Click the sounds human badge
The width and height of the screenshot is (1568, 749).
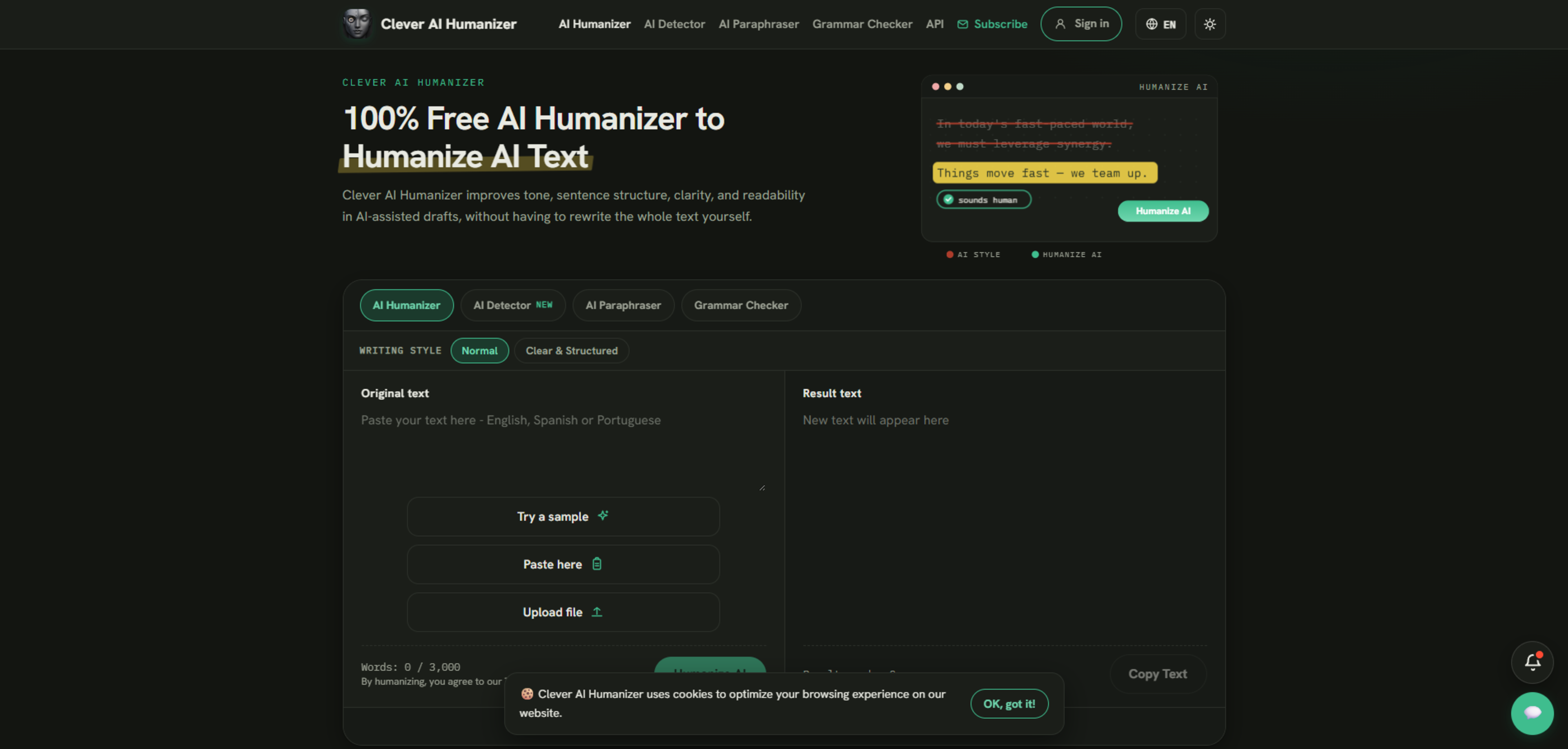click(983, 200)
